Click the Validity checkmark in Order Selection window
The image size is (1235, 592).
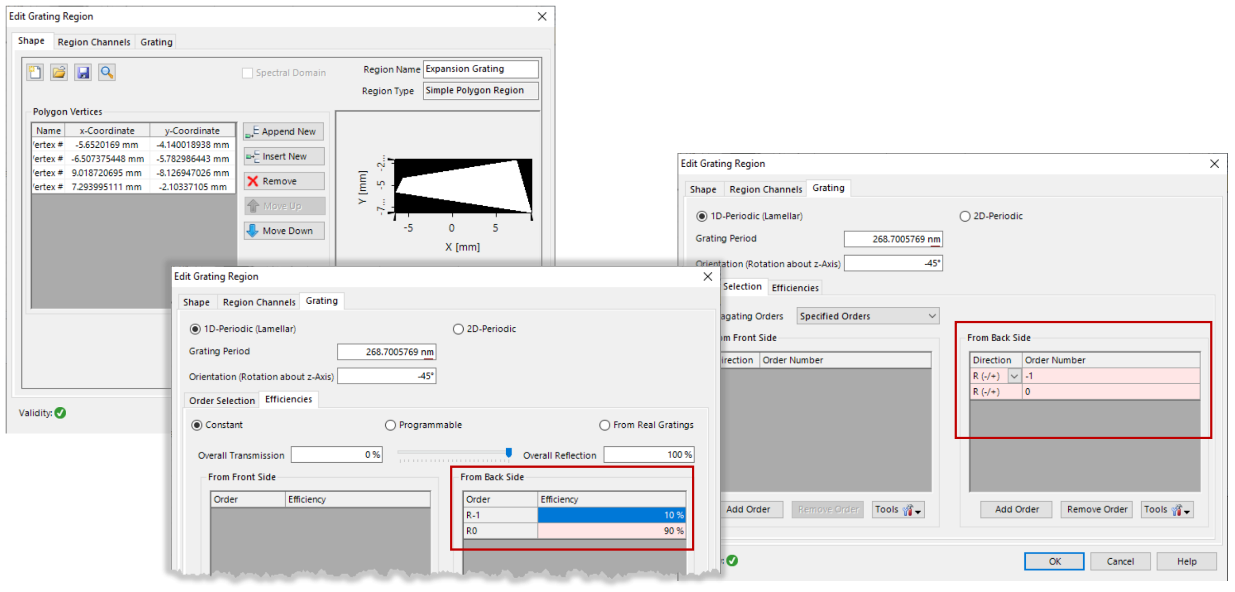(x=732, y=560)
